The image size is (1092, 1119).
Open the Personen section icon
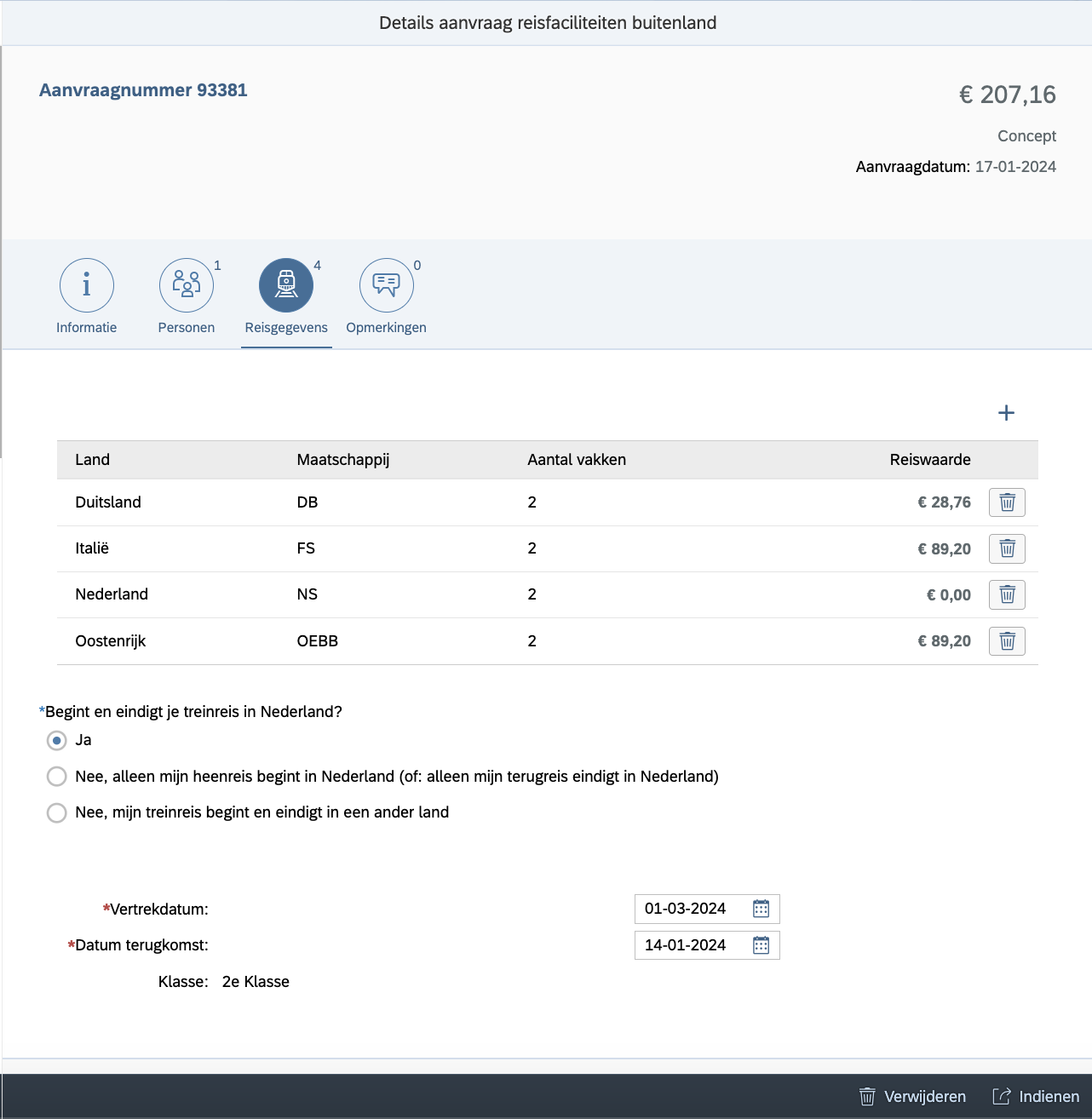click(187, 285)
